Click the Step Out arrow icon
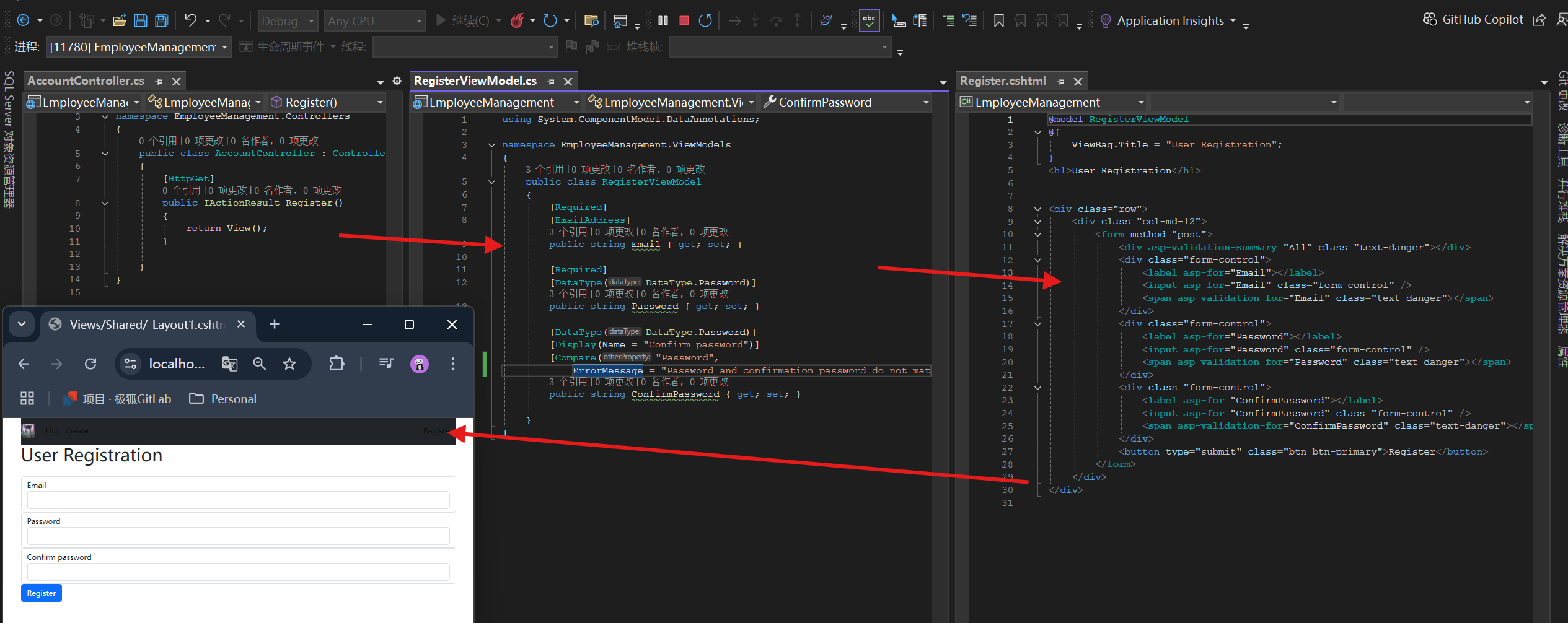Viewport: 1568px width, 623px height. coord(798,20)
